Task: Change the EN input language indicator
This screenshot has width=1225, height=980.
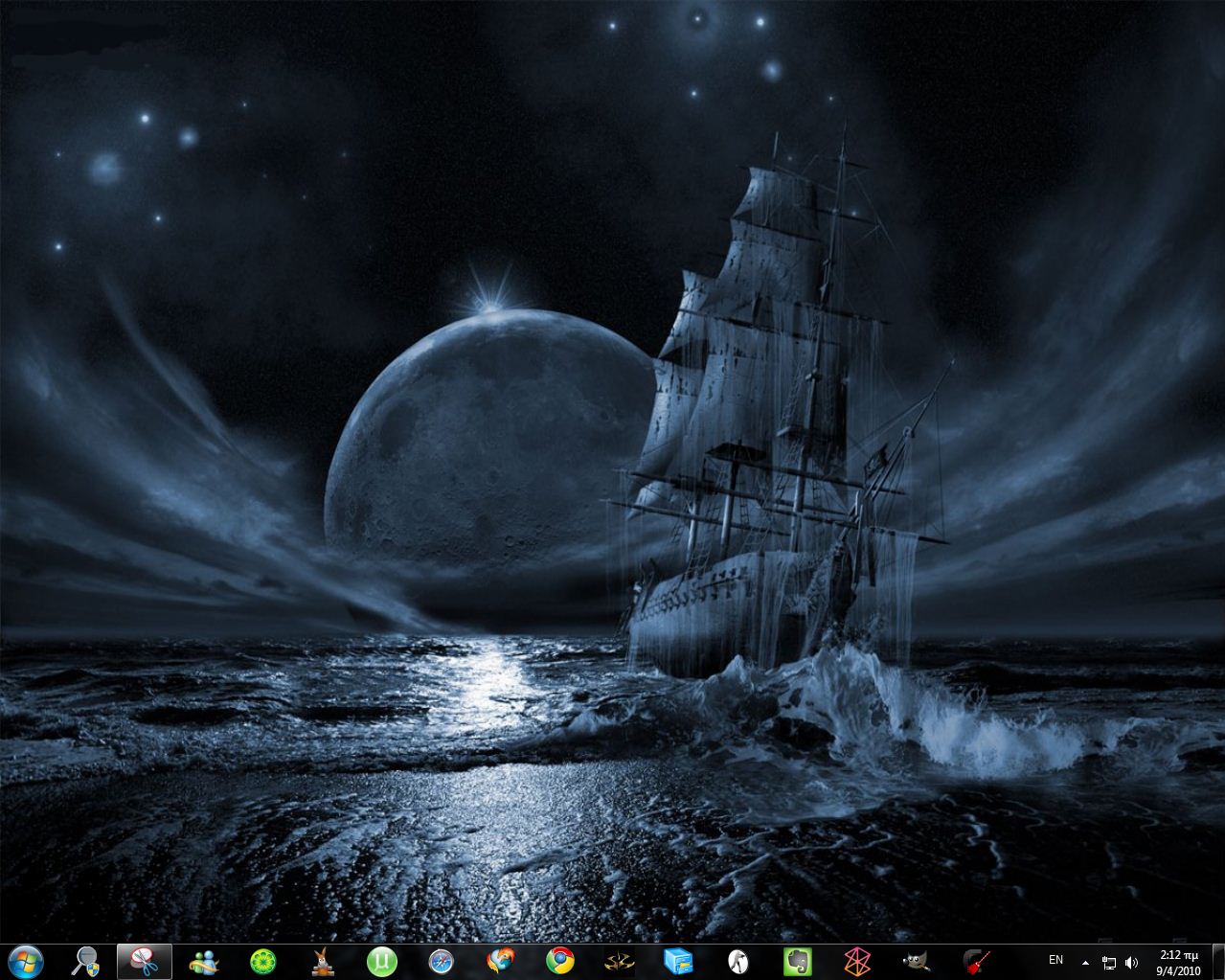Action: (1055, 960)
